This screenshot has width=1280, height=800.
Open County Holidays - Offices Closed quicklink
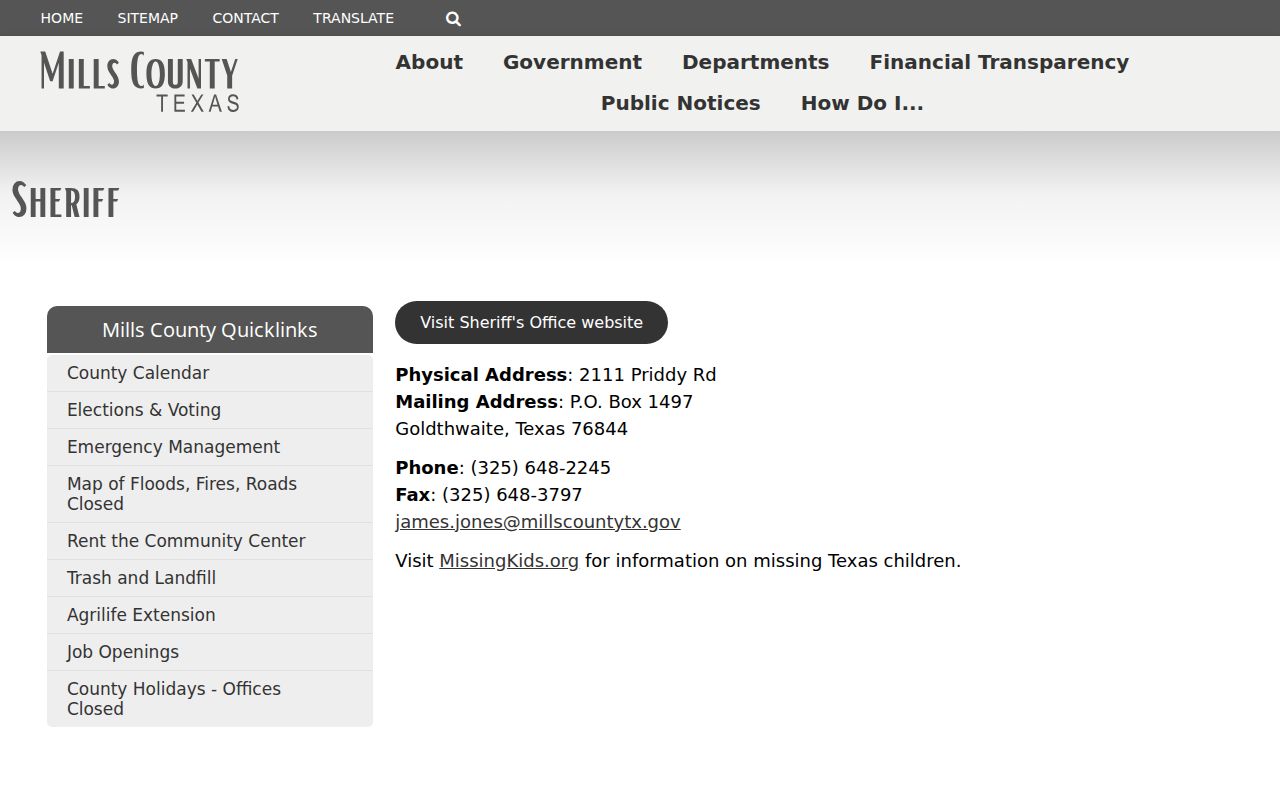pyautogui.click(x=210, y=699)
